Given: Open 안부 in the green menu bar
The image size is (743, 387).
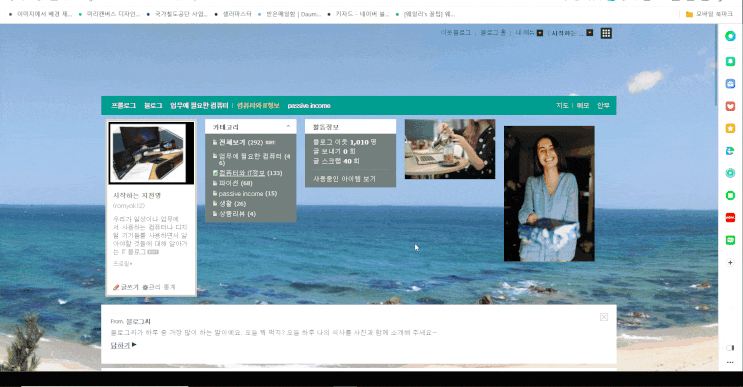Looking at the screenshot, I should (x=603, y=106).
